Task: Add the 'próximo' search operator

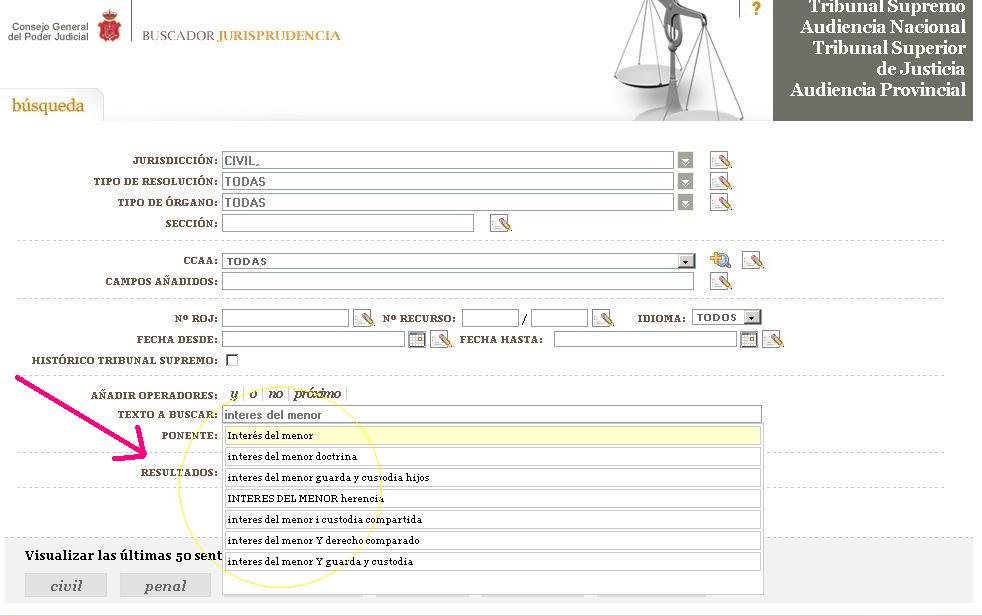Action: tap(317, 394)
